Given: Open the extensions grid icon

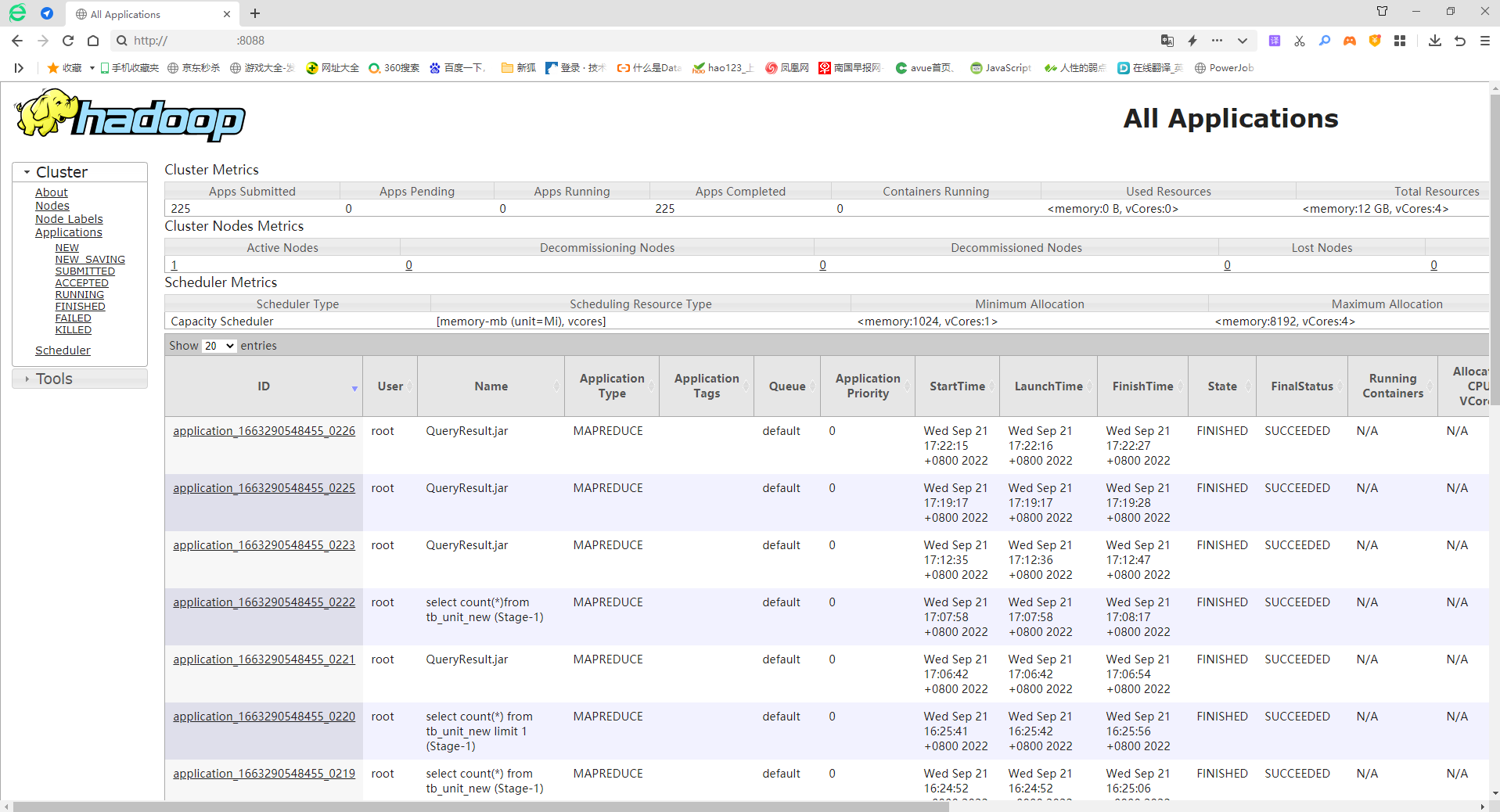Looking at the screenshot, I should pos(1400,41).
